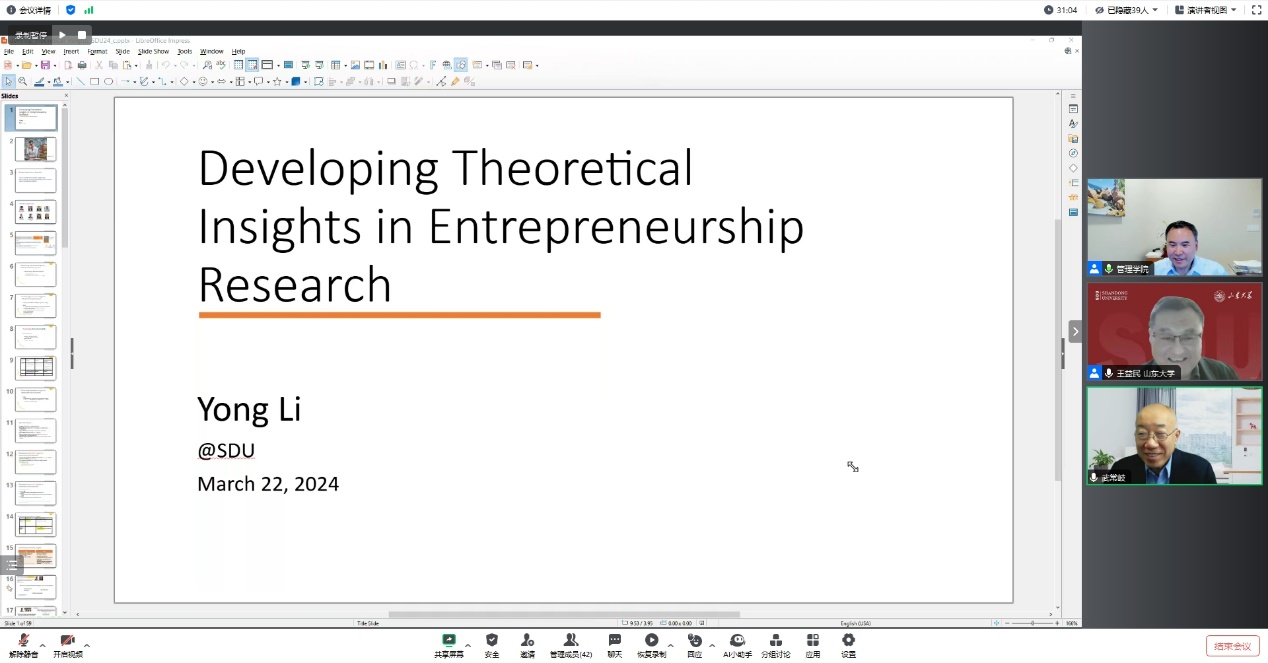Stop recording with the square stop button
The width and height of the screenshot is (1268, 663).
coord(82,35)
